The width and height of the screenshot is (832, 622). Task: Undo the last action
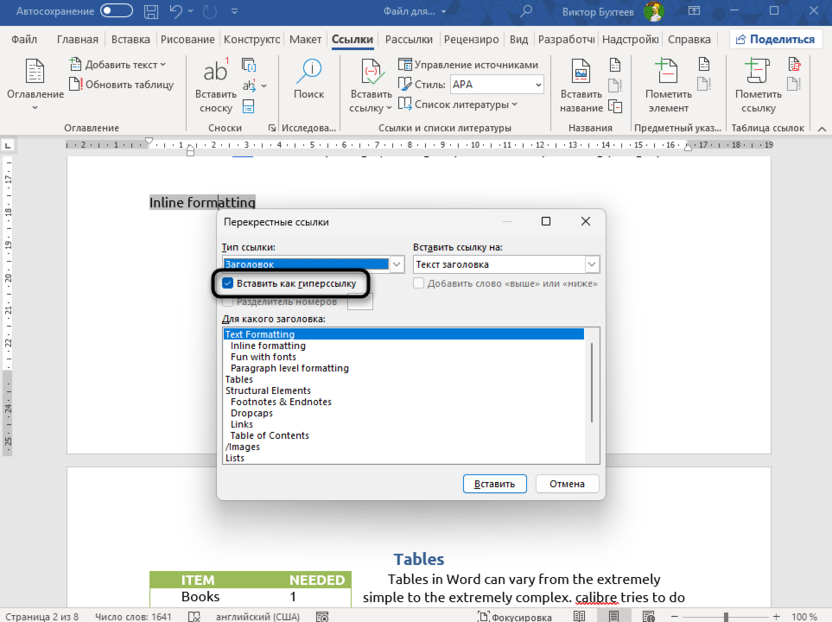[176, 11]
